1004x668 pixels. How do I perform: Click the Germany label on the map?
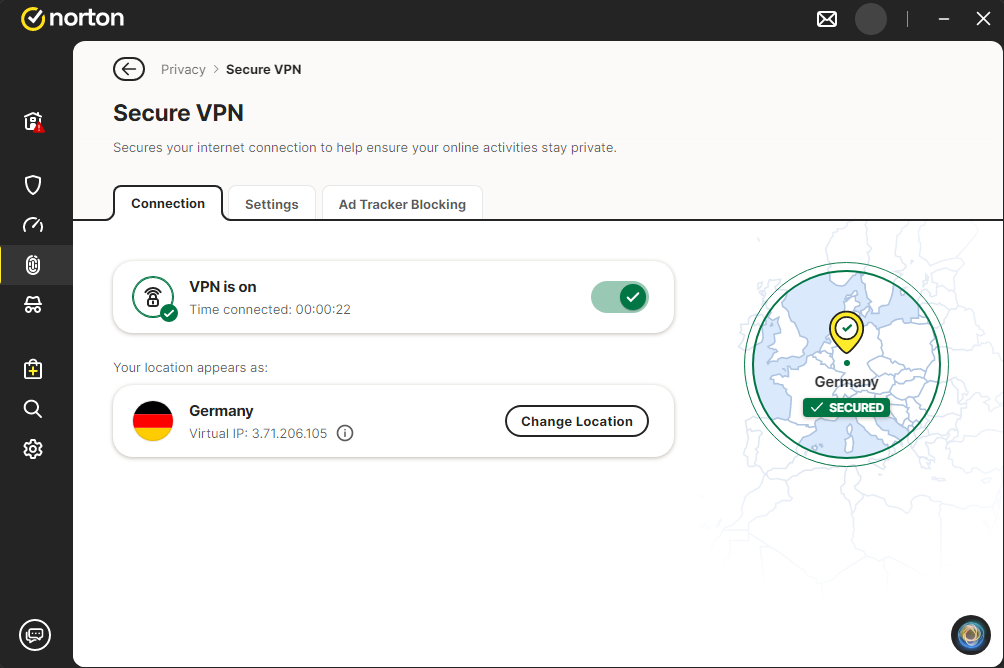pos(846,382)
